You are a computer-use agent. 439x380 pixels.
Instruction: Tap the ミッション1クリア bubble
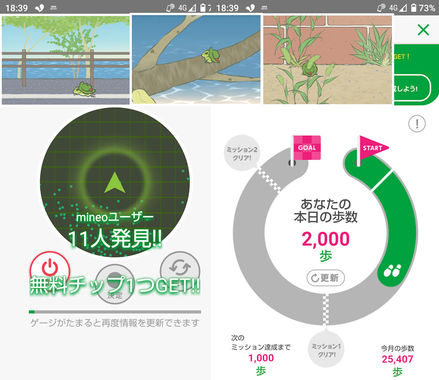326,350
